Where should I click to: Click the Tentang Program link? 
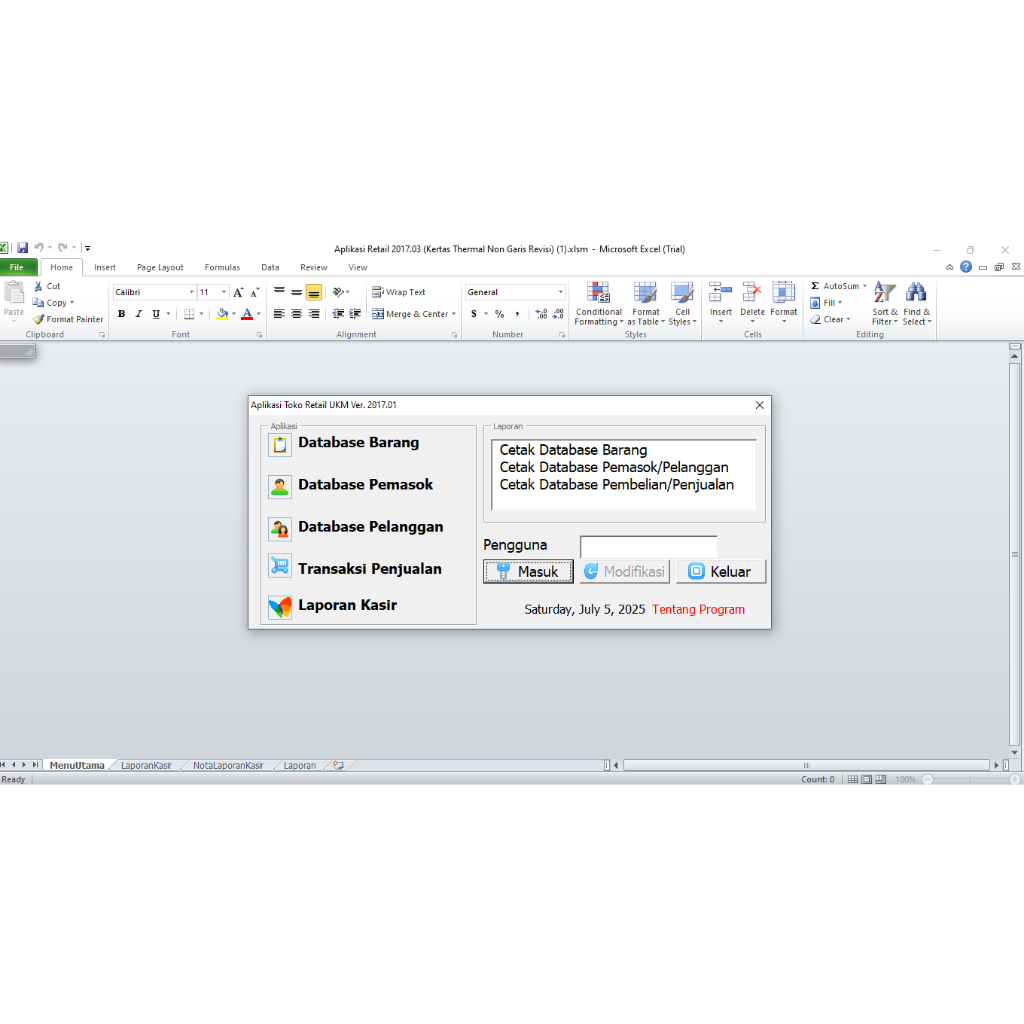pos(697,609)
